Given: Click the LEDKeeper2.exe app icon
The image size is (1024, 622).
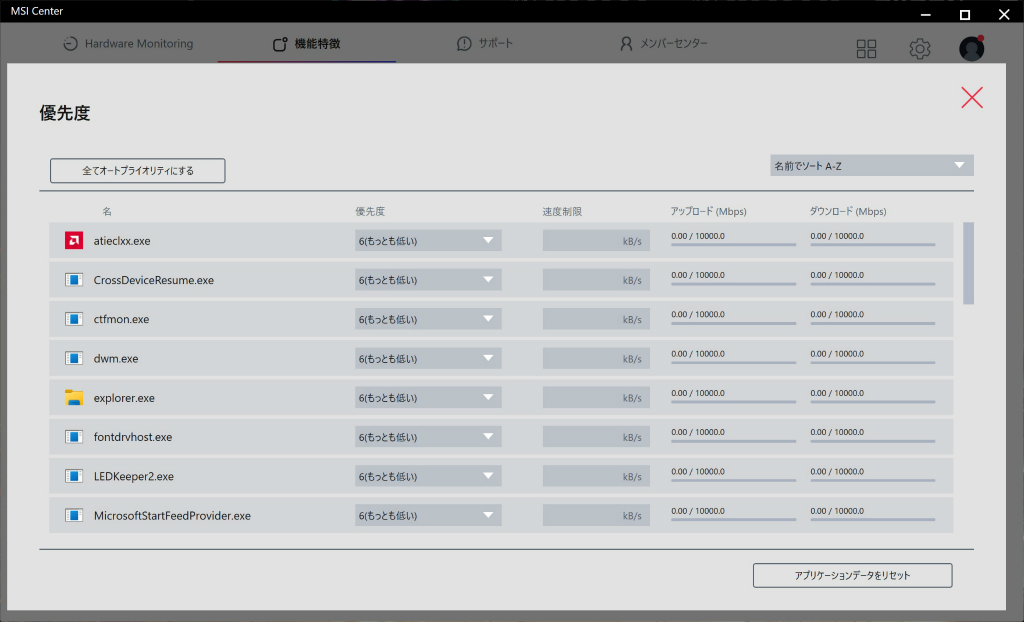Looking at the screenshot, I should (x=74, y=476).
